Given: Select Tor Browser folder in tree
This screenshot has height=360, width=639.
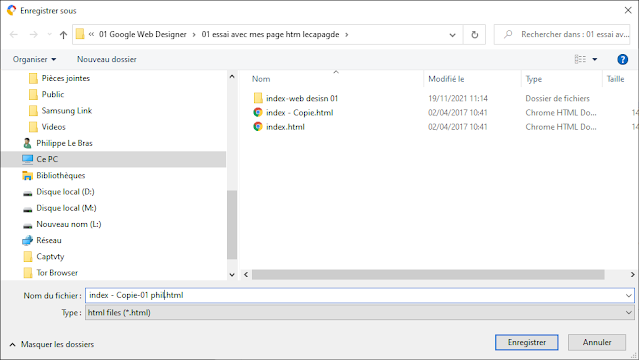Looking at the screenshot, I should pyautogui.click(x=57, y=273).
